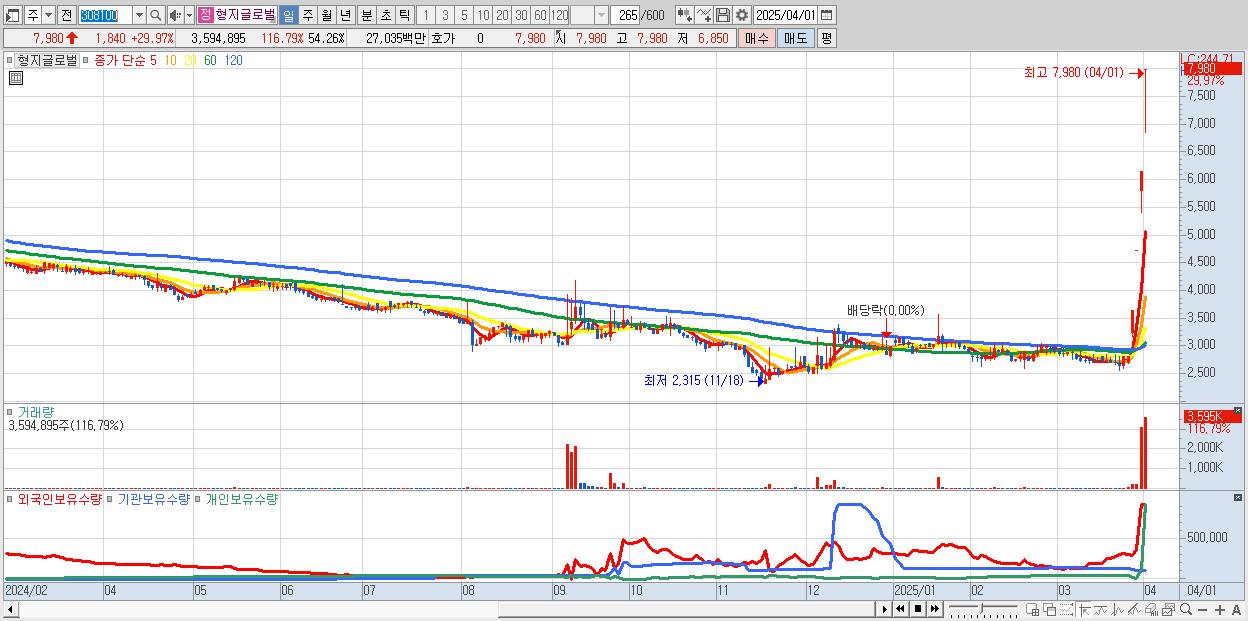
Task: Click the 매도 sell button
Action: 796,38
